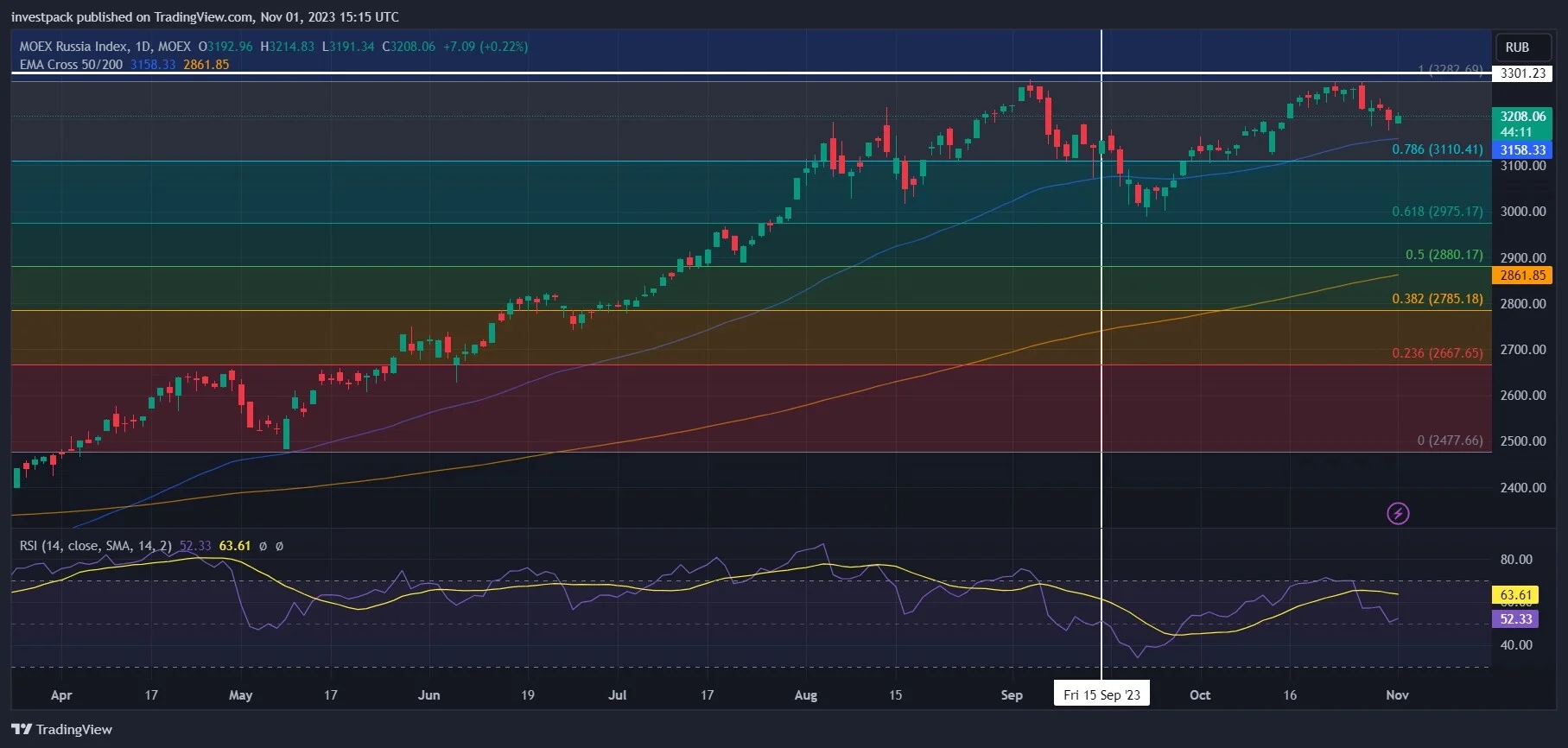
Task: Open the RUB currency selector
Action: click(x=1517, y=48)
